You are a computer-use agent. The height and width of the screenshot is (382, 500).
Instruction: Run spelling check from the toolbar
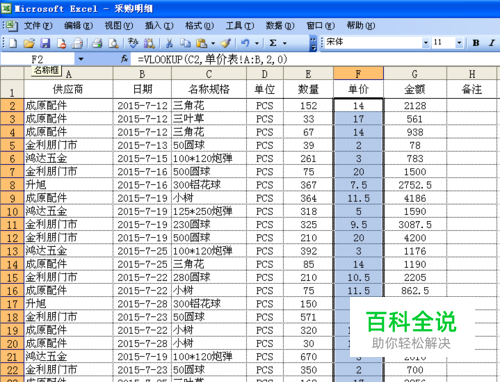pyautogui.click(x=133, y=43)
